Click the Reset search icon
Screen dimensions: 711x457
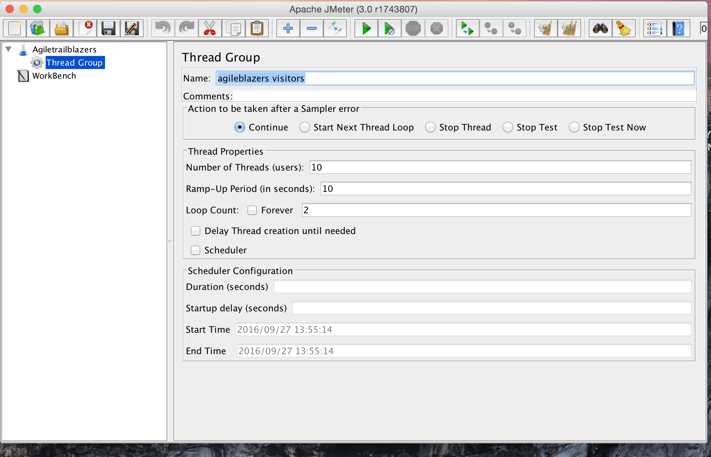[624, 28]
